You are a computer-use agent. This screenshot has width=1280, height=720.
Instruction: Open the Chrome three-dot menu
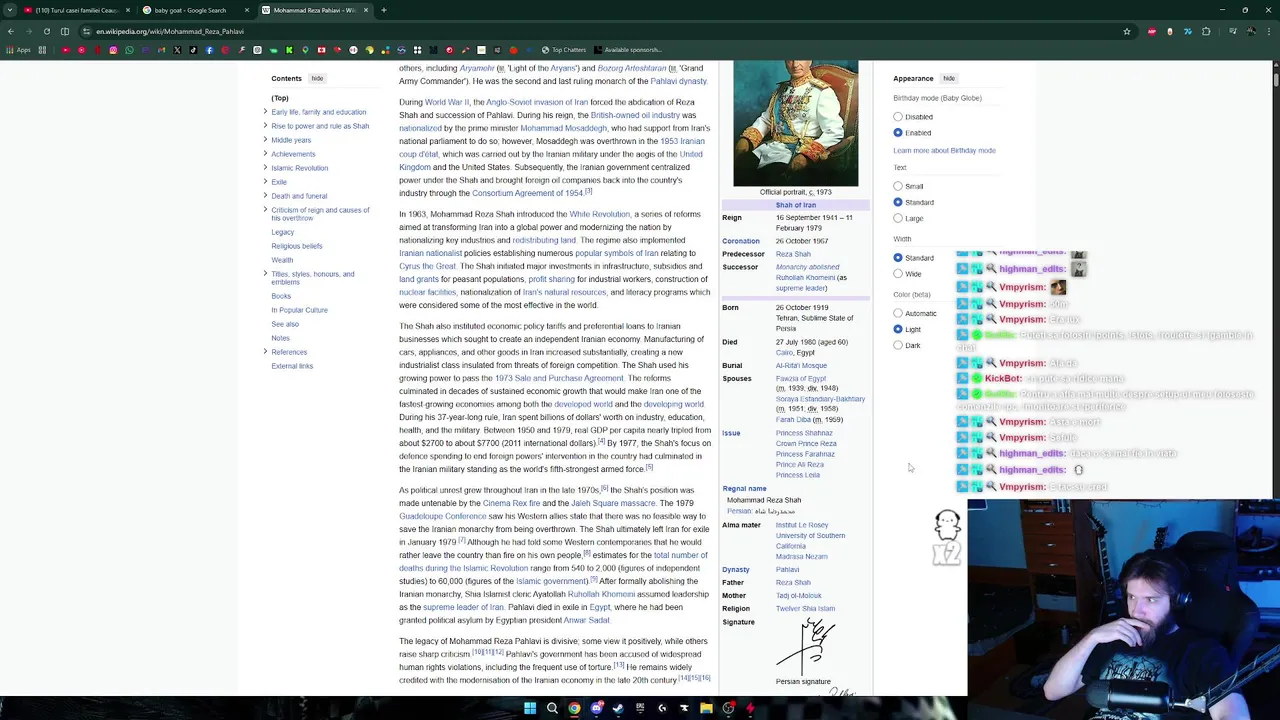[x=1269, y=31]
